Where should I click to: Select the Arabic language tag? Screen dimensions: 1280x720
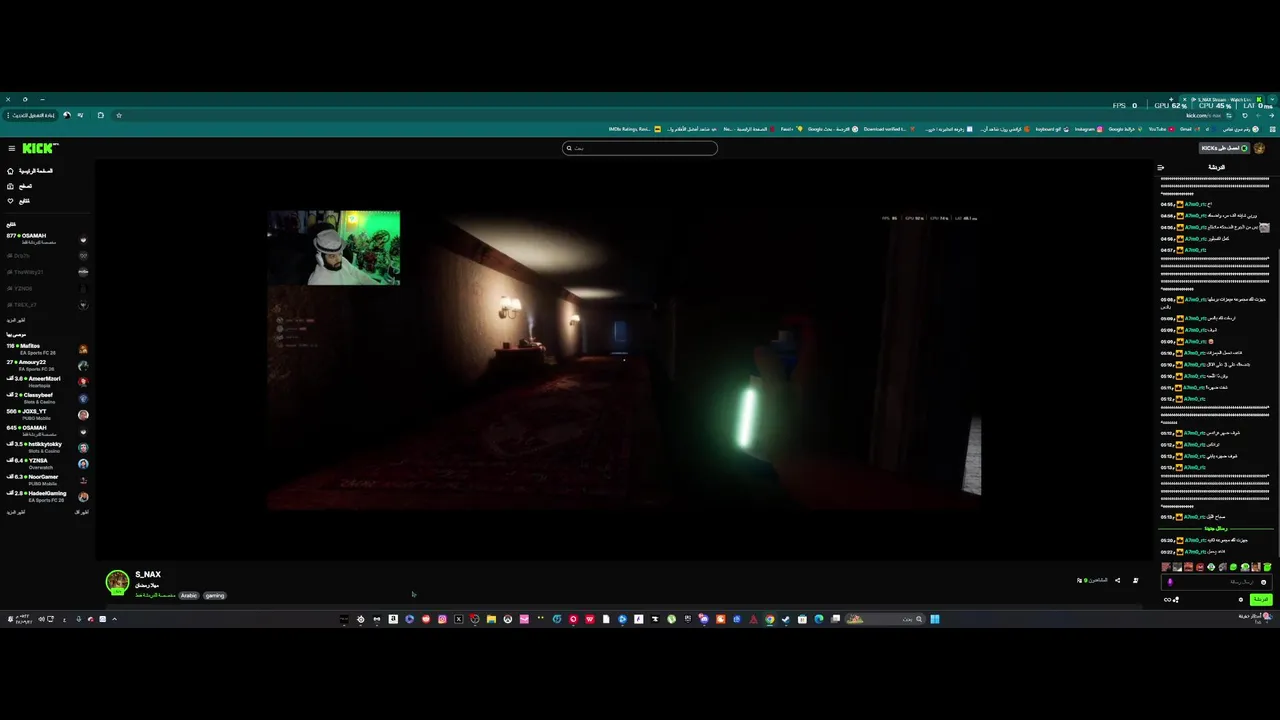[189, 596]
